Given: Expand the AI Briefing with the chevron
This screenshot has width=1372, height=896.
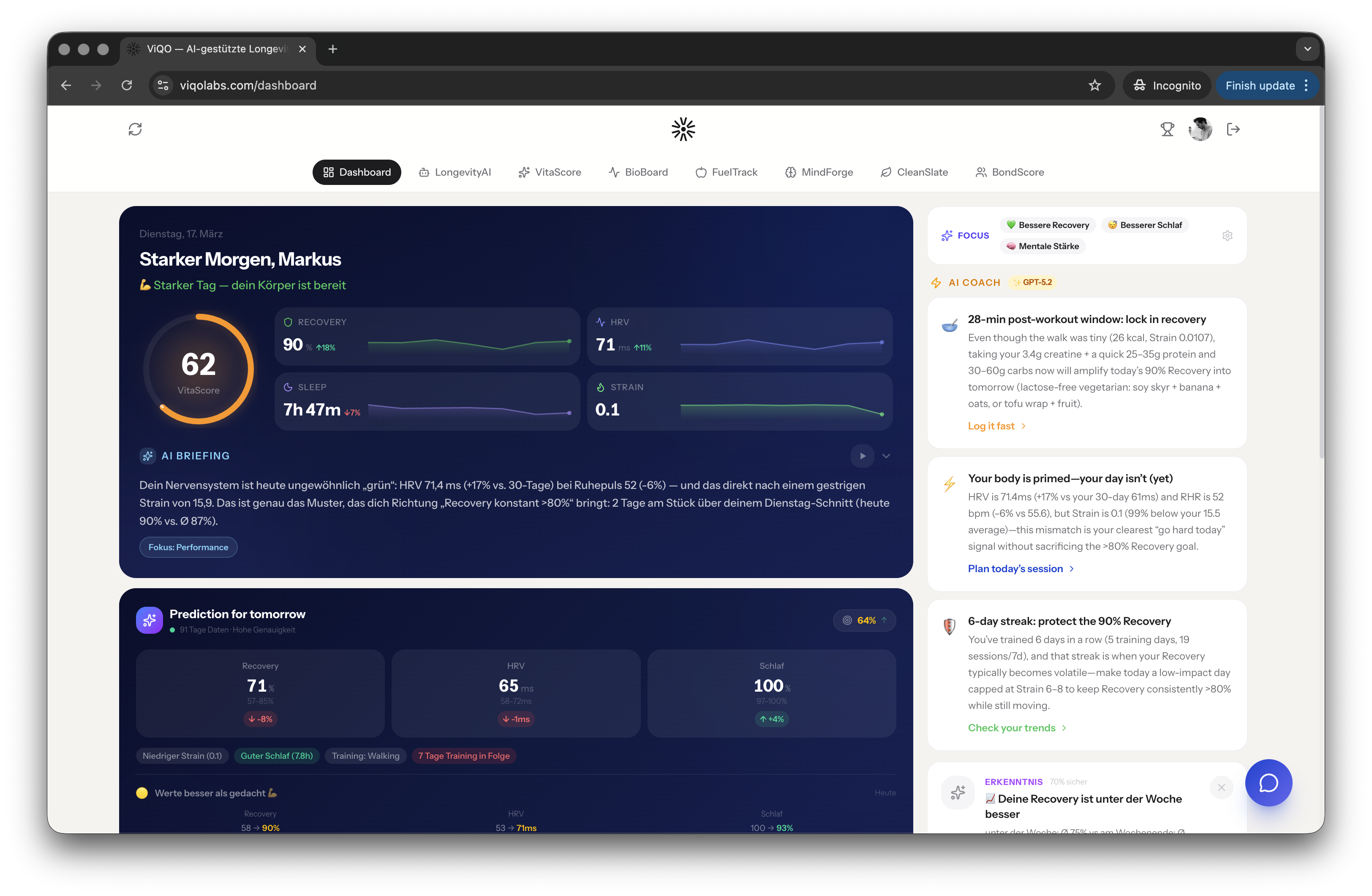Looking at the screenshot, I should pyautogui.click(x=886, y=456).
